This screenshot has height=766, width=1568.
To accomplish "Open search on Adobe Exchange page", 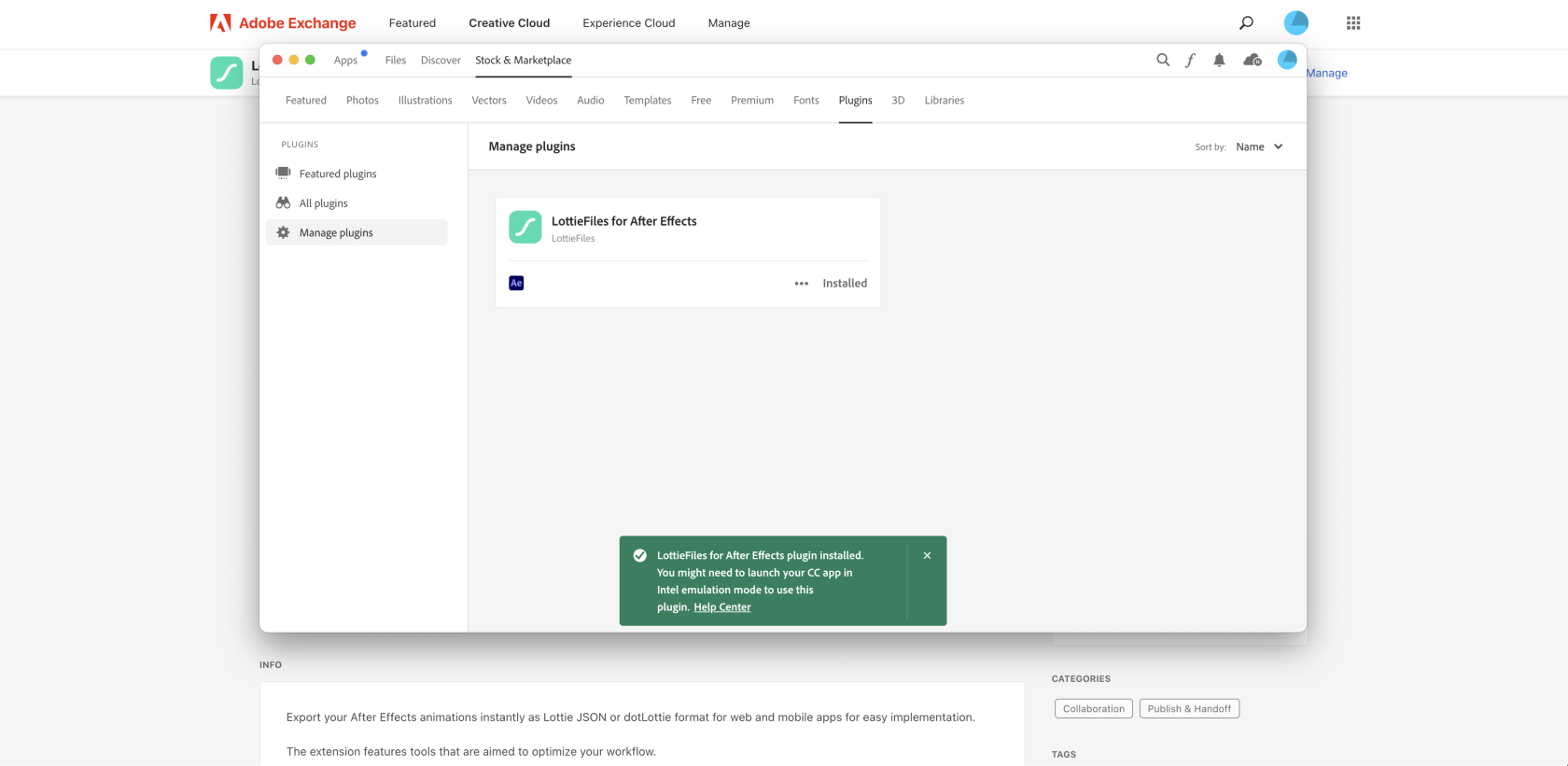I will [1246, 22].
